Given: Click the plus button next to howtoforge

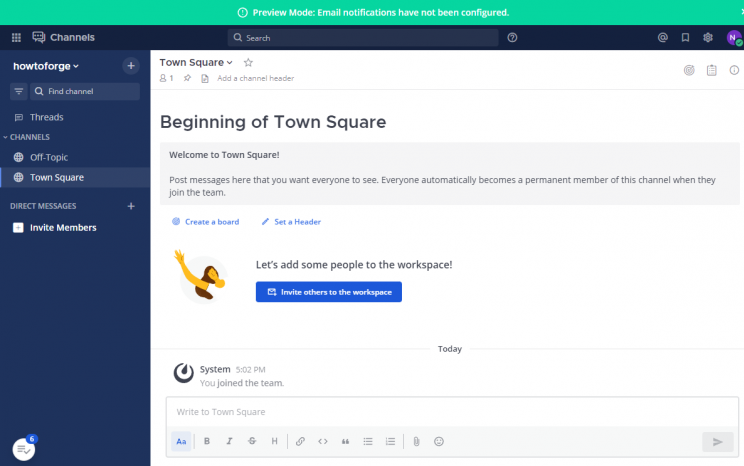Looking at the screenshot, I should tap(131, 66).
